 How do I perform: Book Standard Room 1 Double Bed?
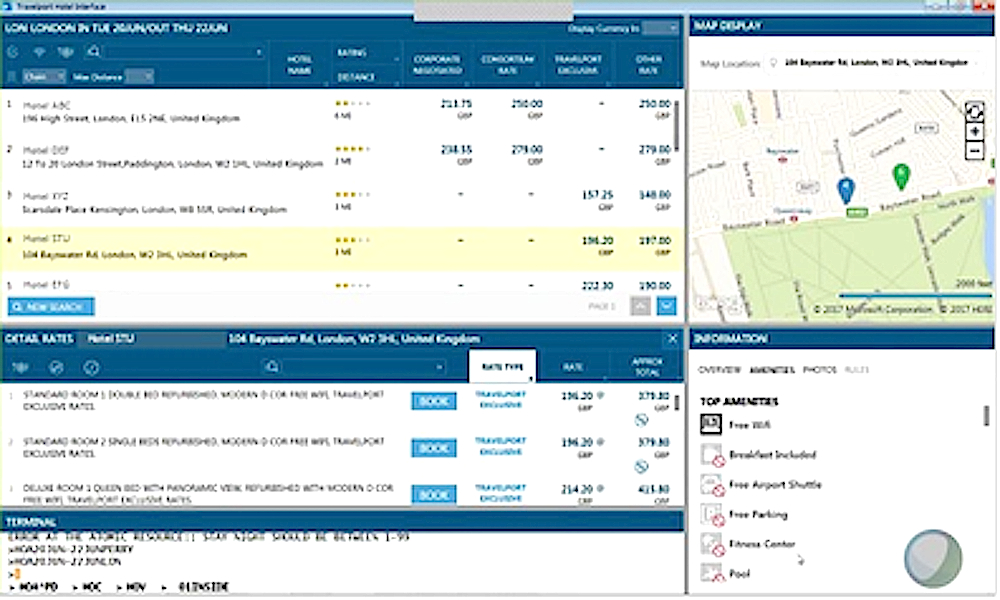pos(434,401)
